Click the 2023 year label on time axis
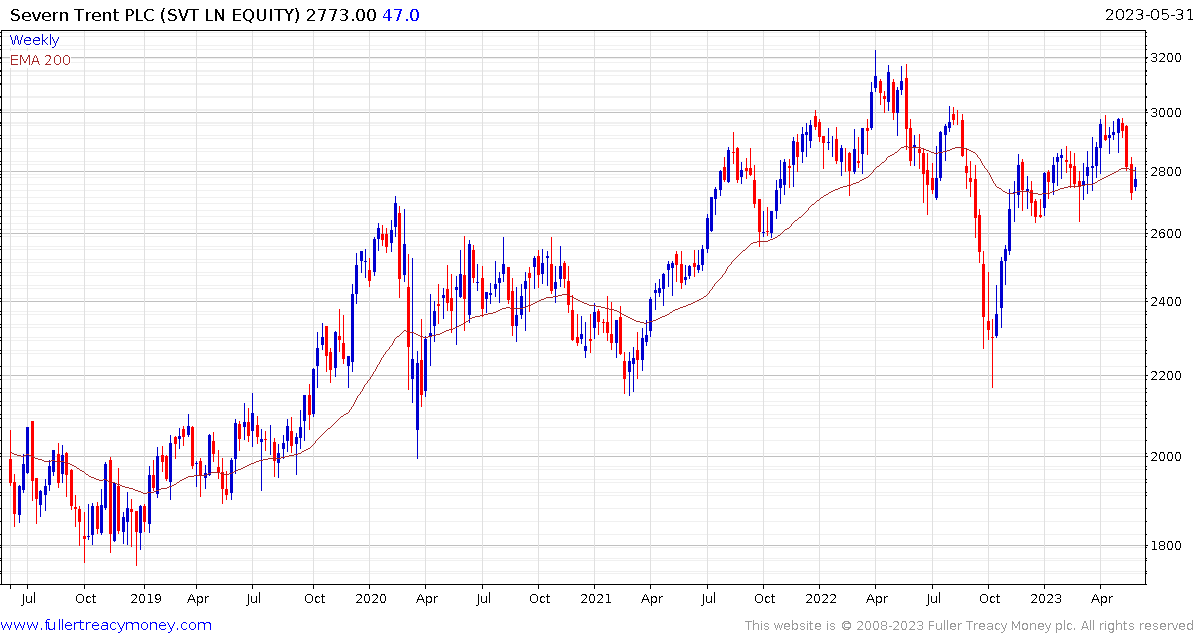 coord(1044,600)
